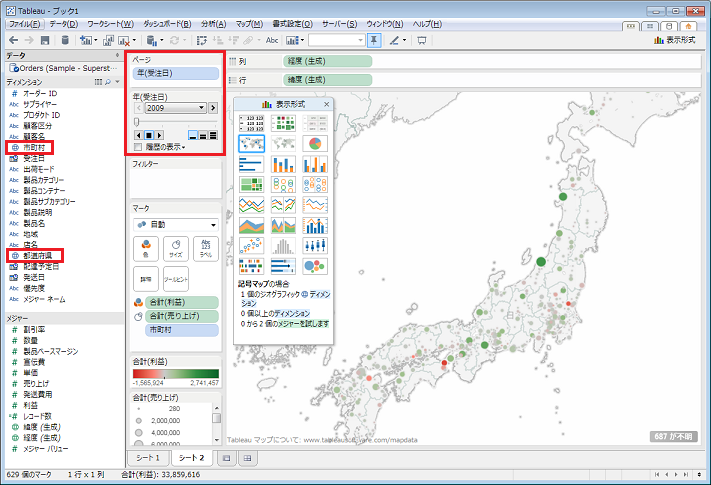Click the Abc mark labels icon

[272, 40]
